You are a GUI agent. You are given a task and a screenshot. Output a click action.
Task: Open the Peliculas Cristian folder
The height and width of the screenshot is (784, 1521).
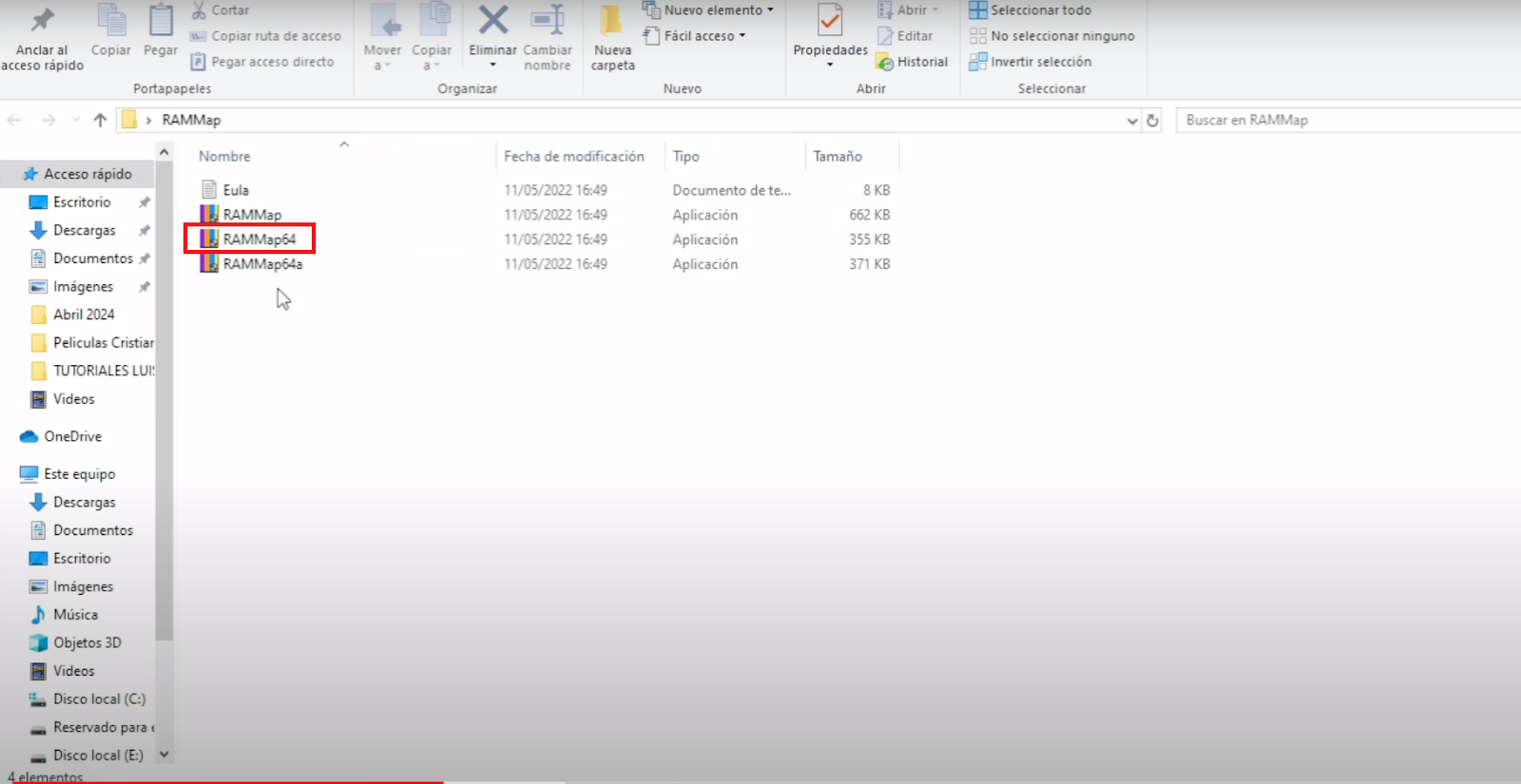tap(92, 342)
